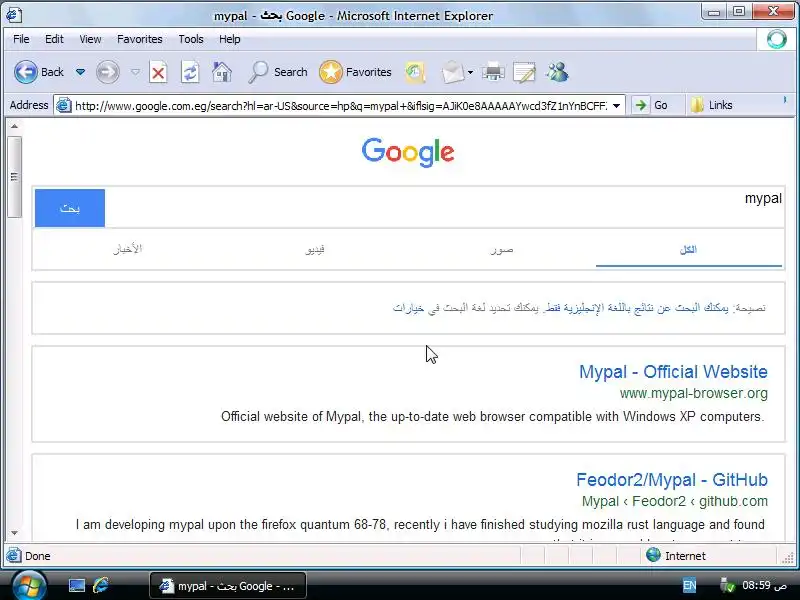800x600 pixels.
Task: Open the Messenger people icon
Action: pos(557,72)
